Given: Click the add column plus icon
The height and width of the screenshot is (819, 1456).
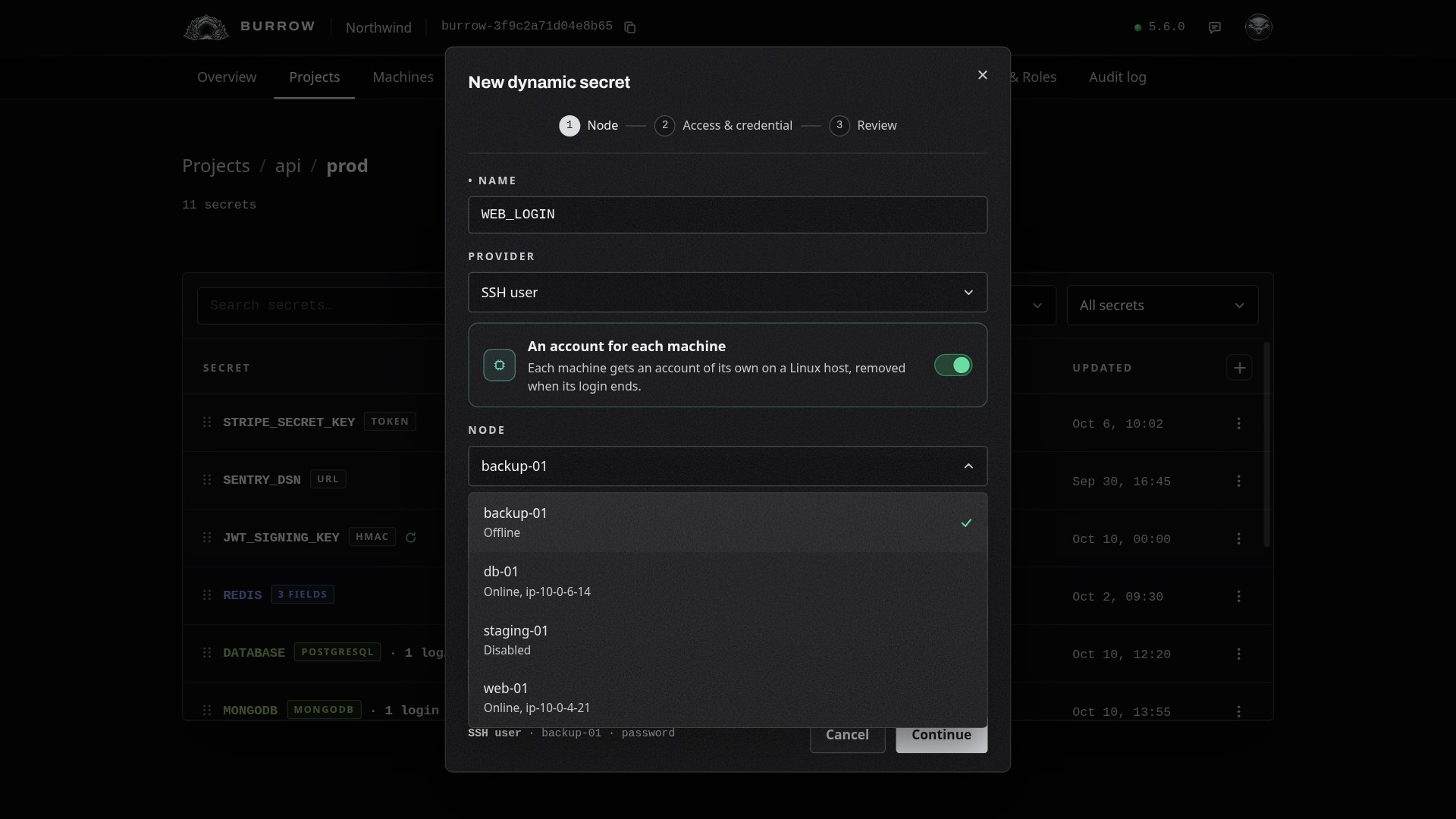Looking at the screenshot, I should tap(1240, 368).
